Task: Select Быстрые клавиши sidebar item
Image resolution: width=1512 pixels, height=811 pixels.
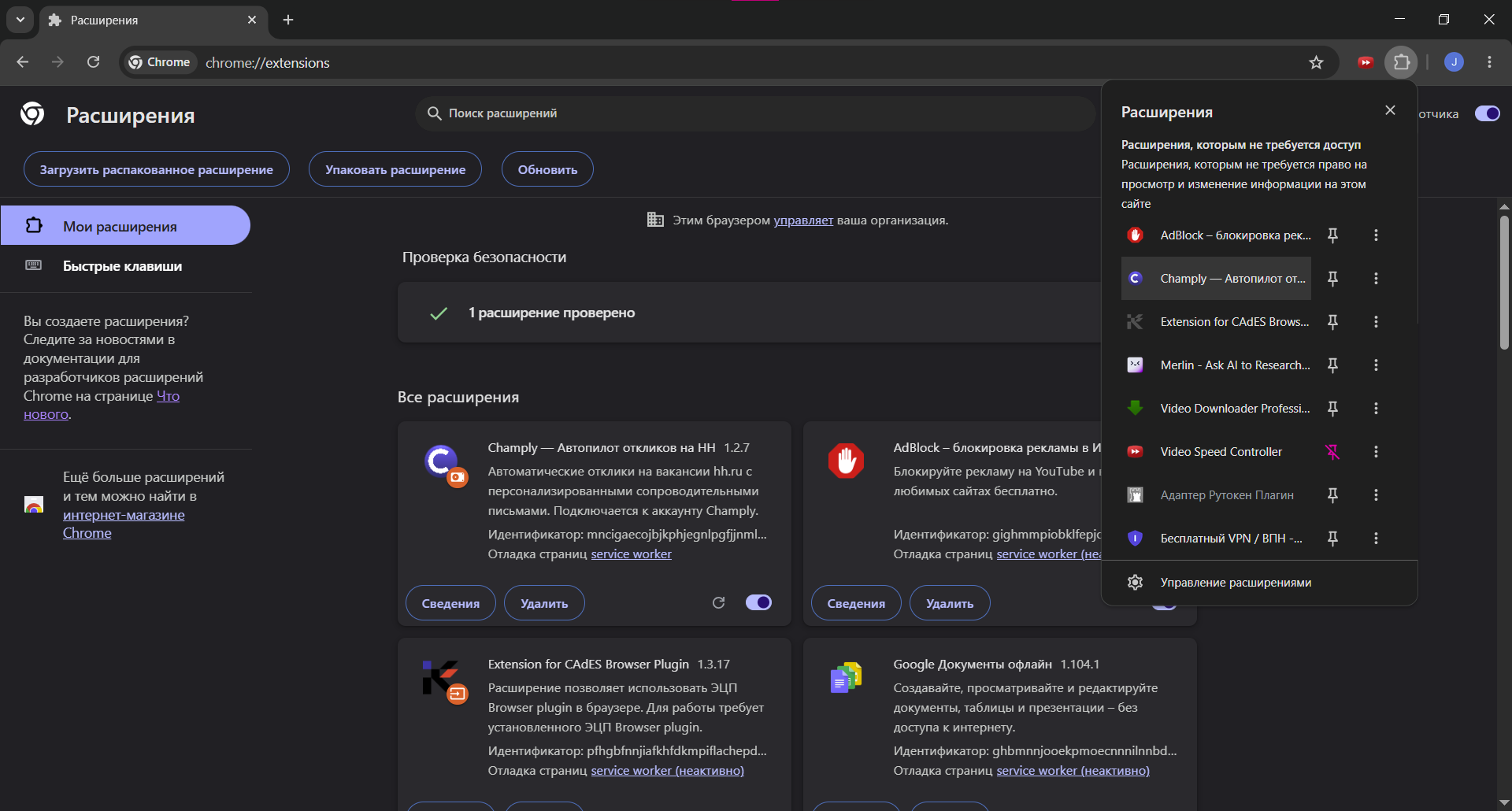Action: click(x=125, y=266)
